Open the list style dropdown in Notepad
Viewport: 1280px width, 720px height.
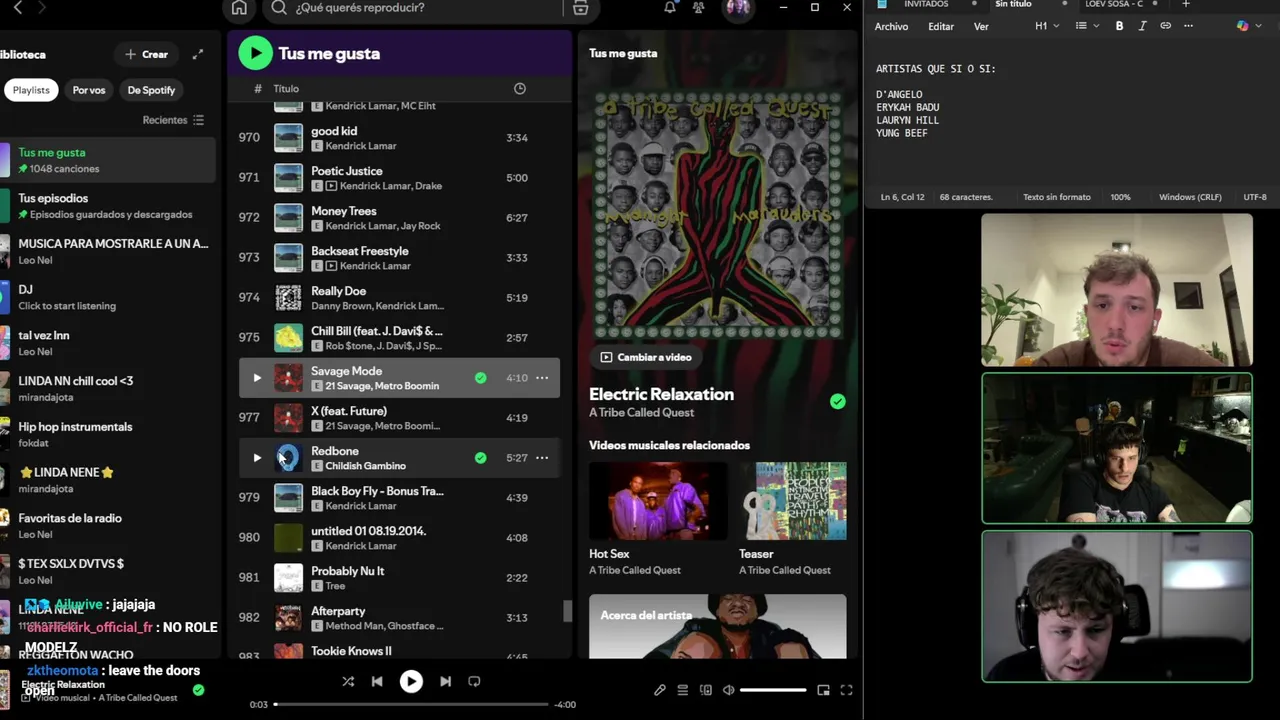1086,26
